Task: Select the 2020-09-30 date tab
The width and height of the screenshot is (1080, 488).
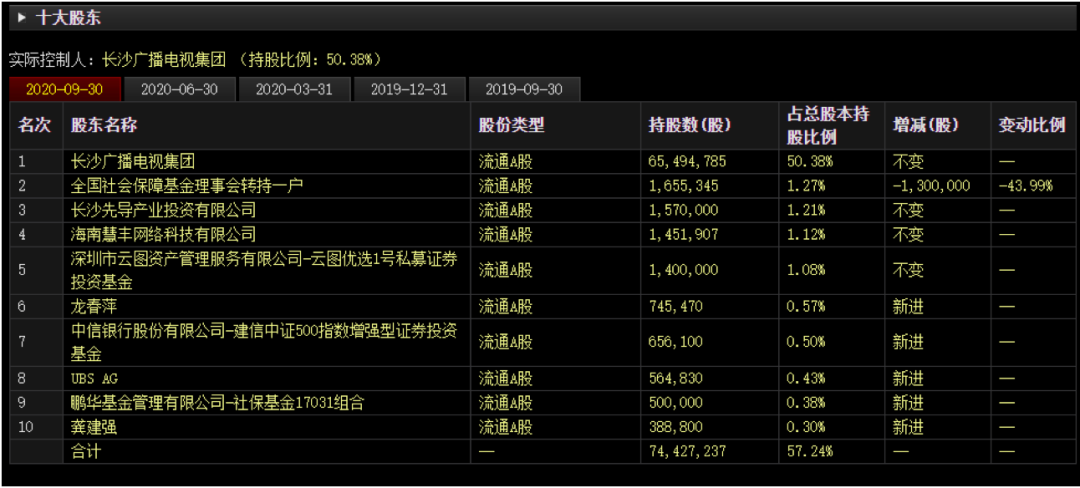Action: tap(65, 90)
